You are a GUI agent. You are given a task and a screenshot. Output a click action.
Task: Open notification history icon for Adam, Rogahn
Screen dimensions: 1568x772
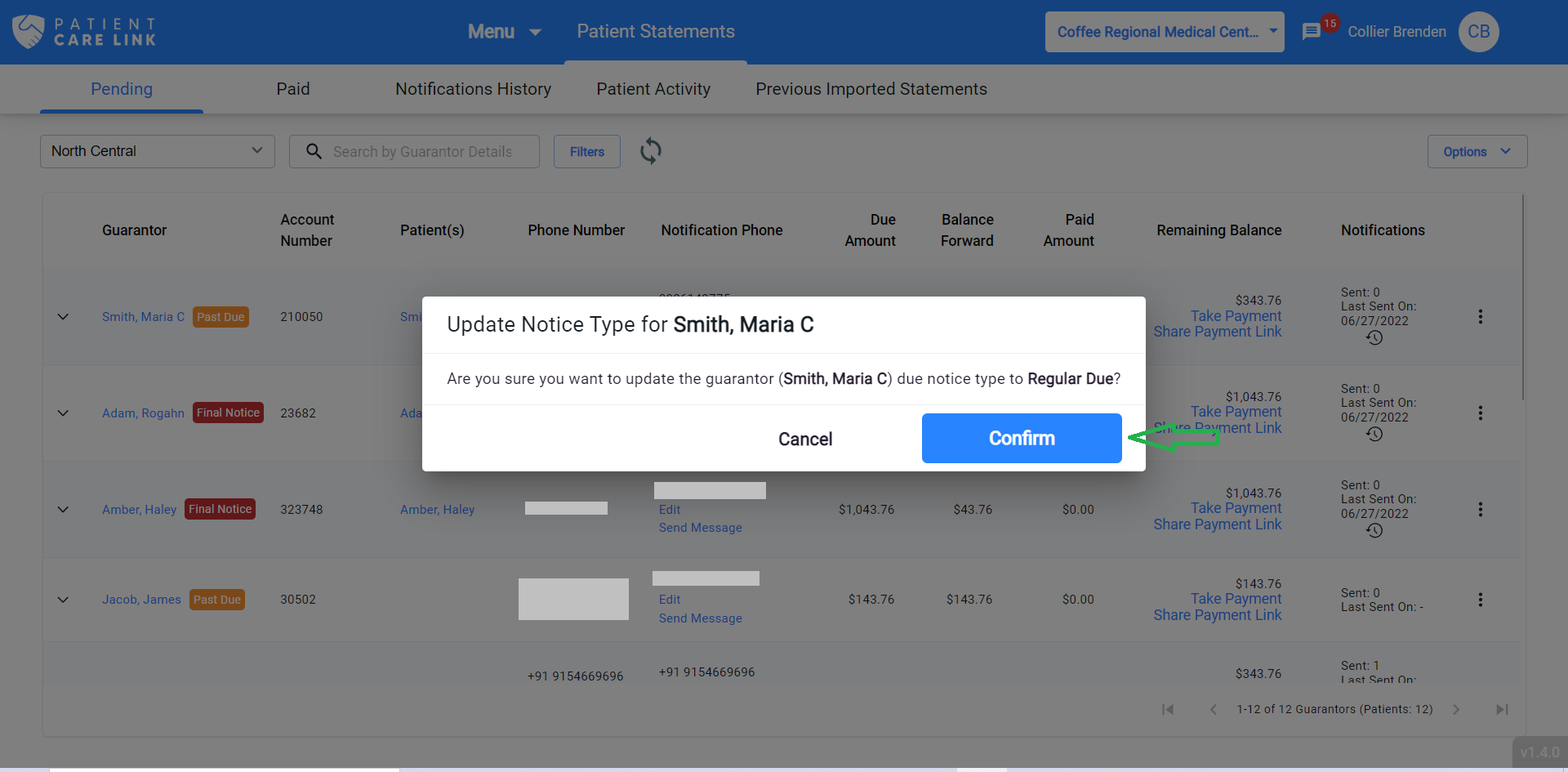1374,434
